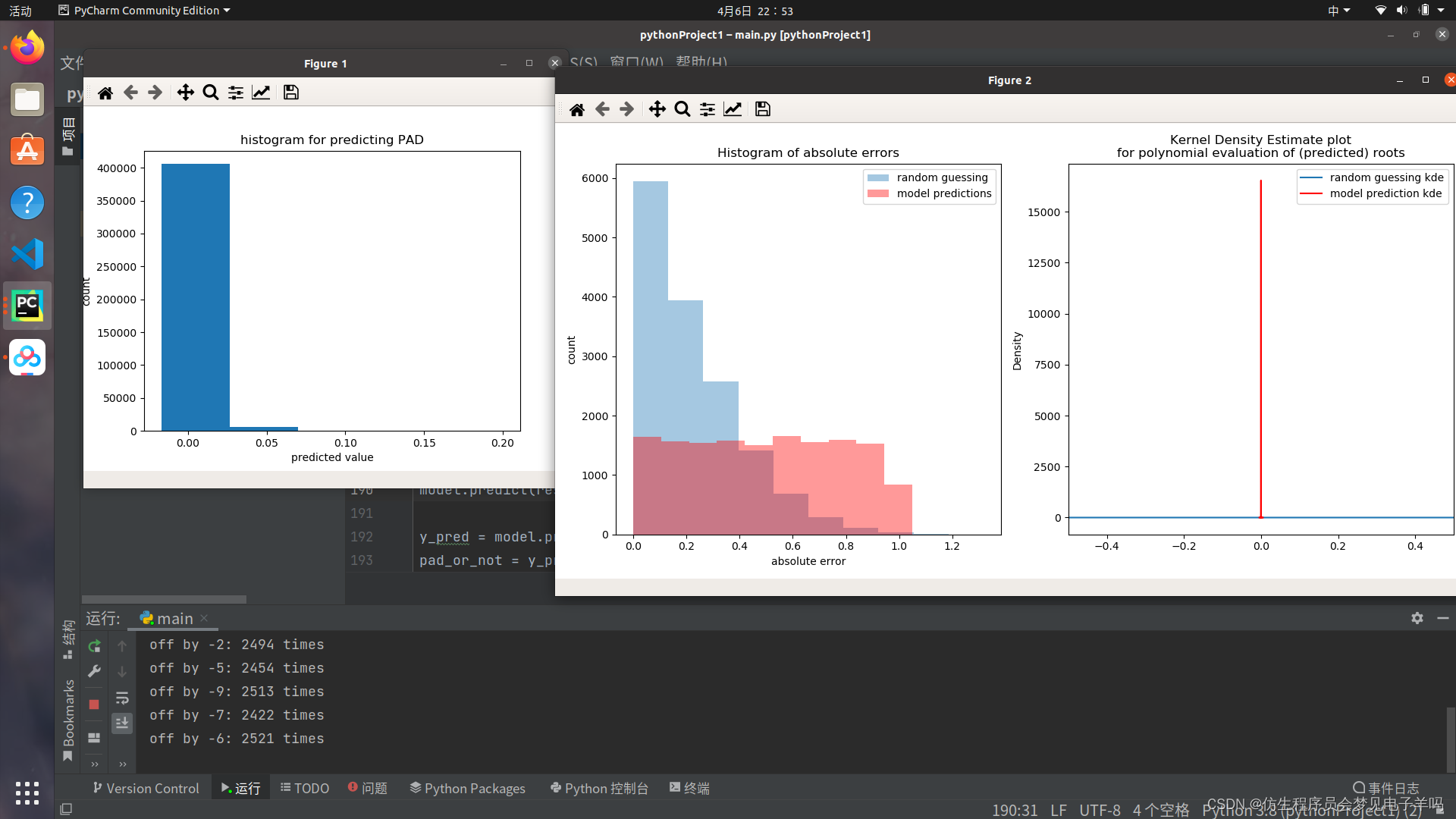Toggle Zoom-to-rectangle tool in Figure 2
Image resolution: width=1456 pixels, height=819 pixels.
click(x=682, y=109)
